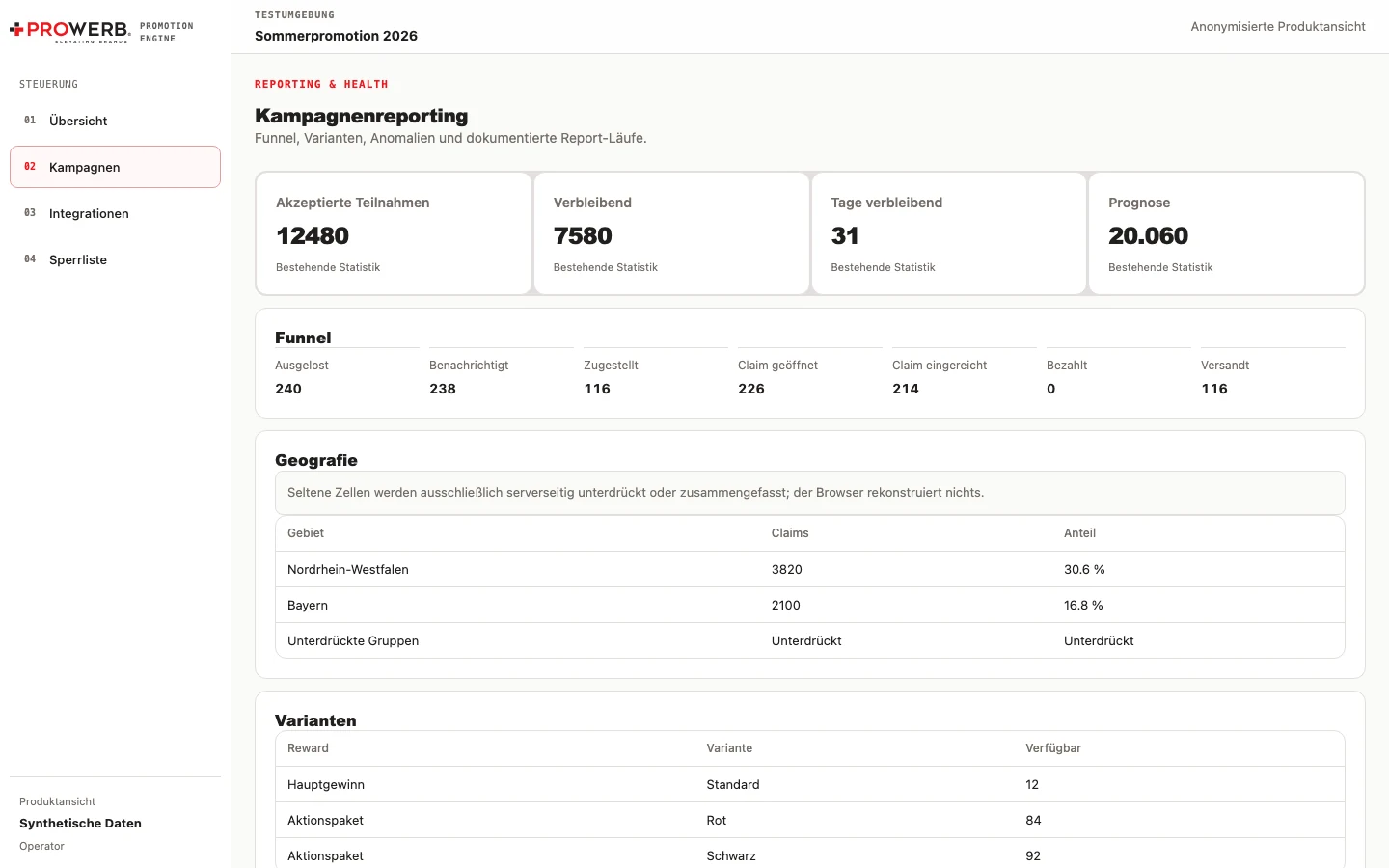Click the Ausgelost funnel step label
This screenshot has height=868, width=1389.
[x=302, y=366]
